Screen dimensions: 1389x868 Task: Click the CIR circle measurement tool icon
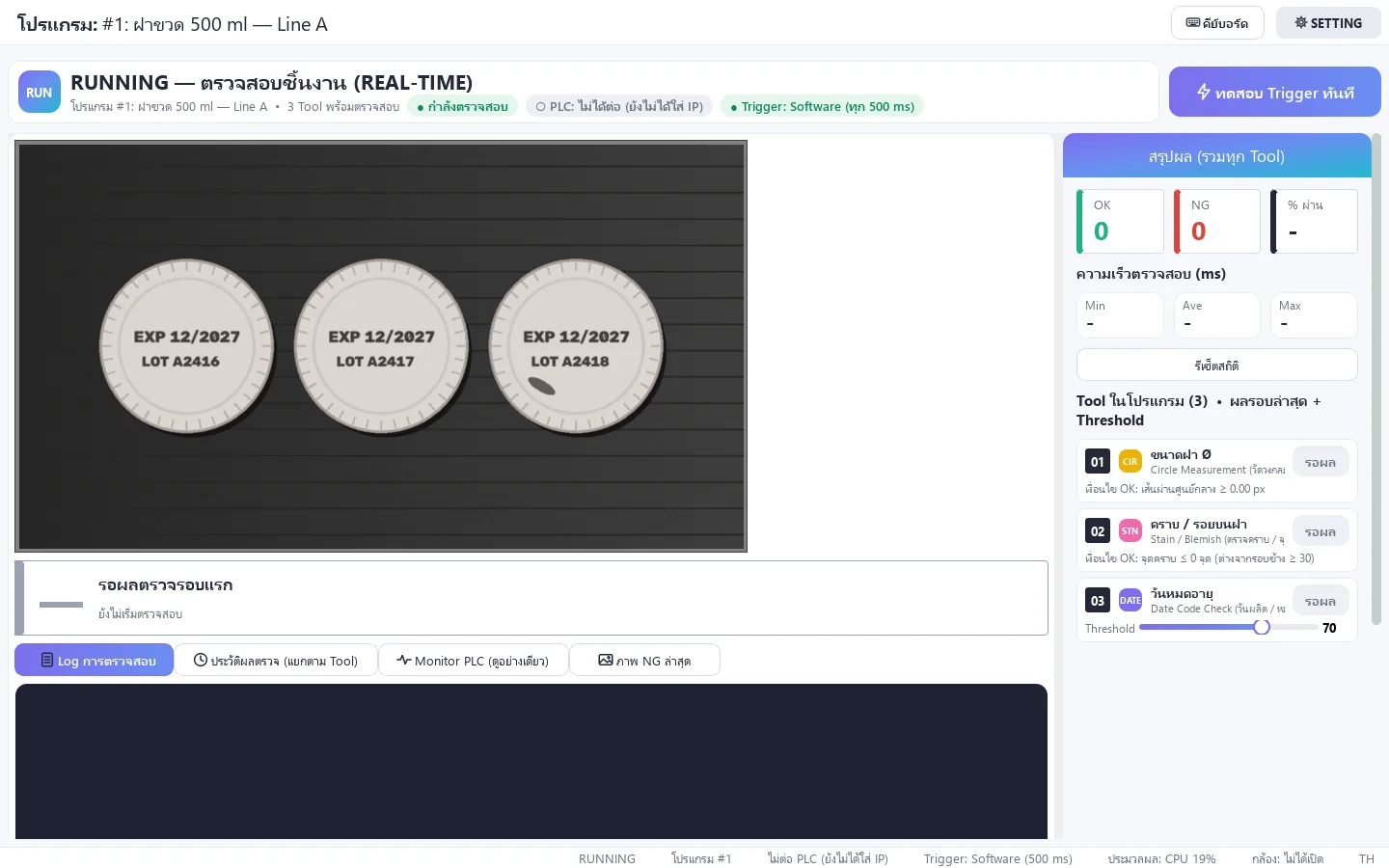1130,462
